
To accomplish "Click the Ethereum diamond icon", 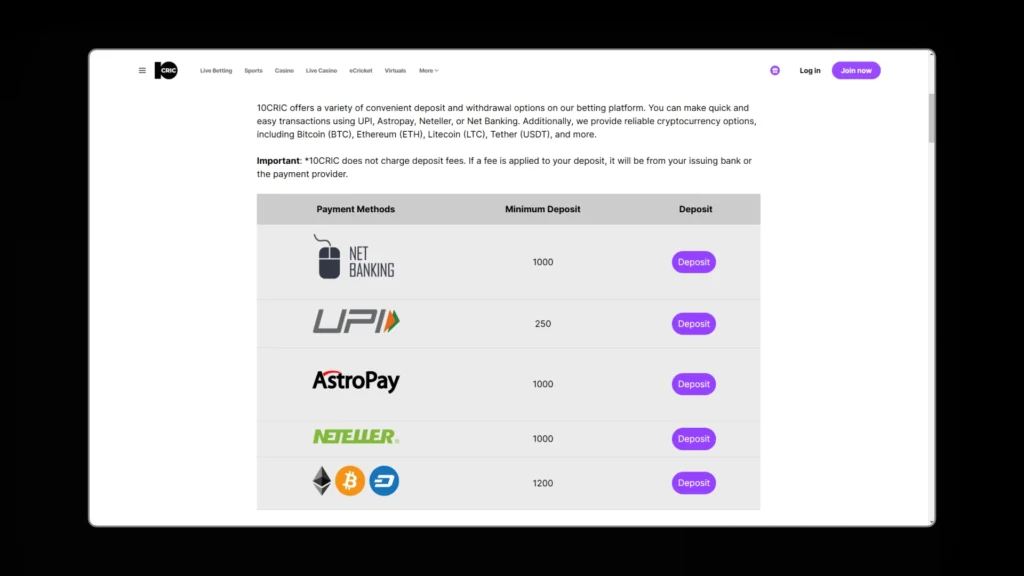I will (x=321, y=481).
